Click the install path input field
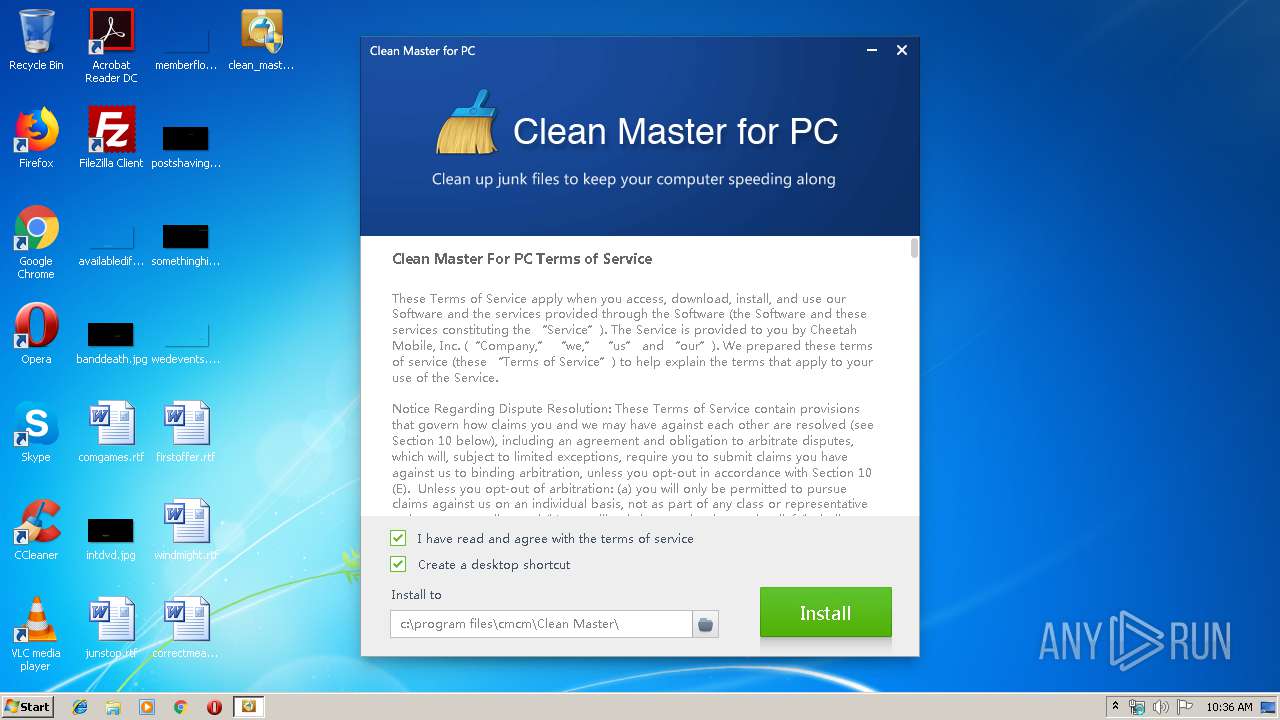 pos(541,624)
